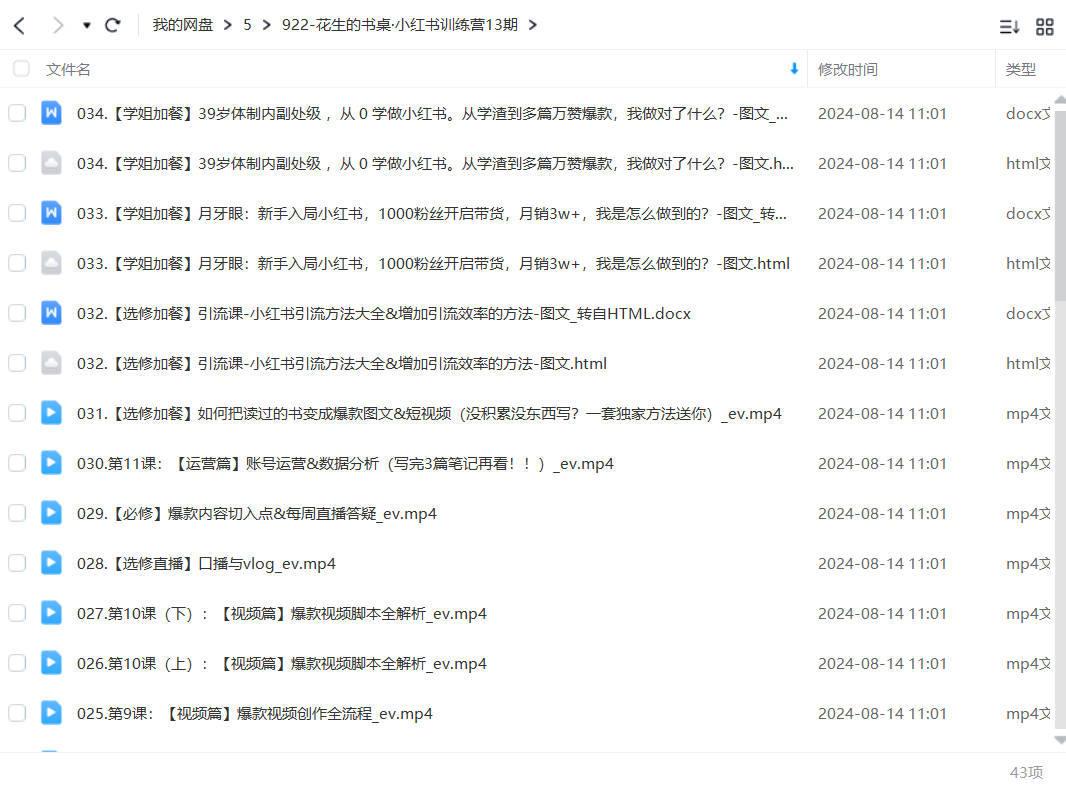Sort by 类型 column header

tap(1020, 69)
